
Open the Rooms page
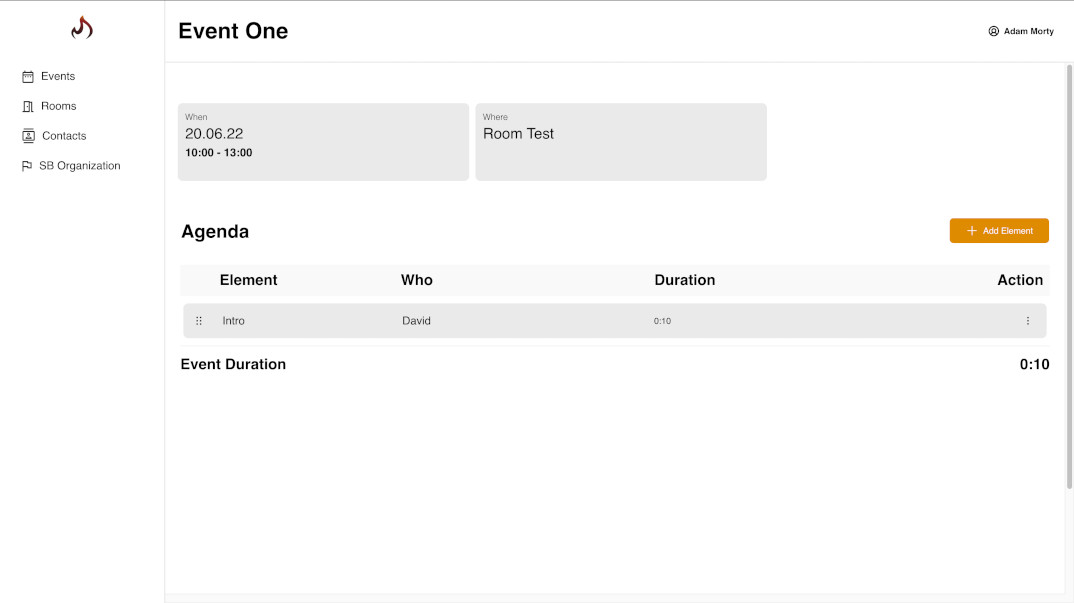[58, 106]
